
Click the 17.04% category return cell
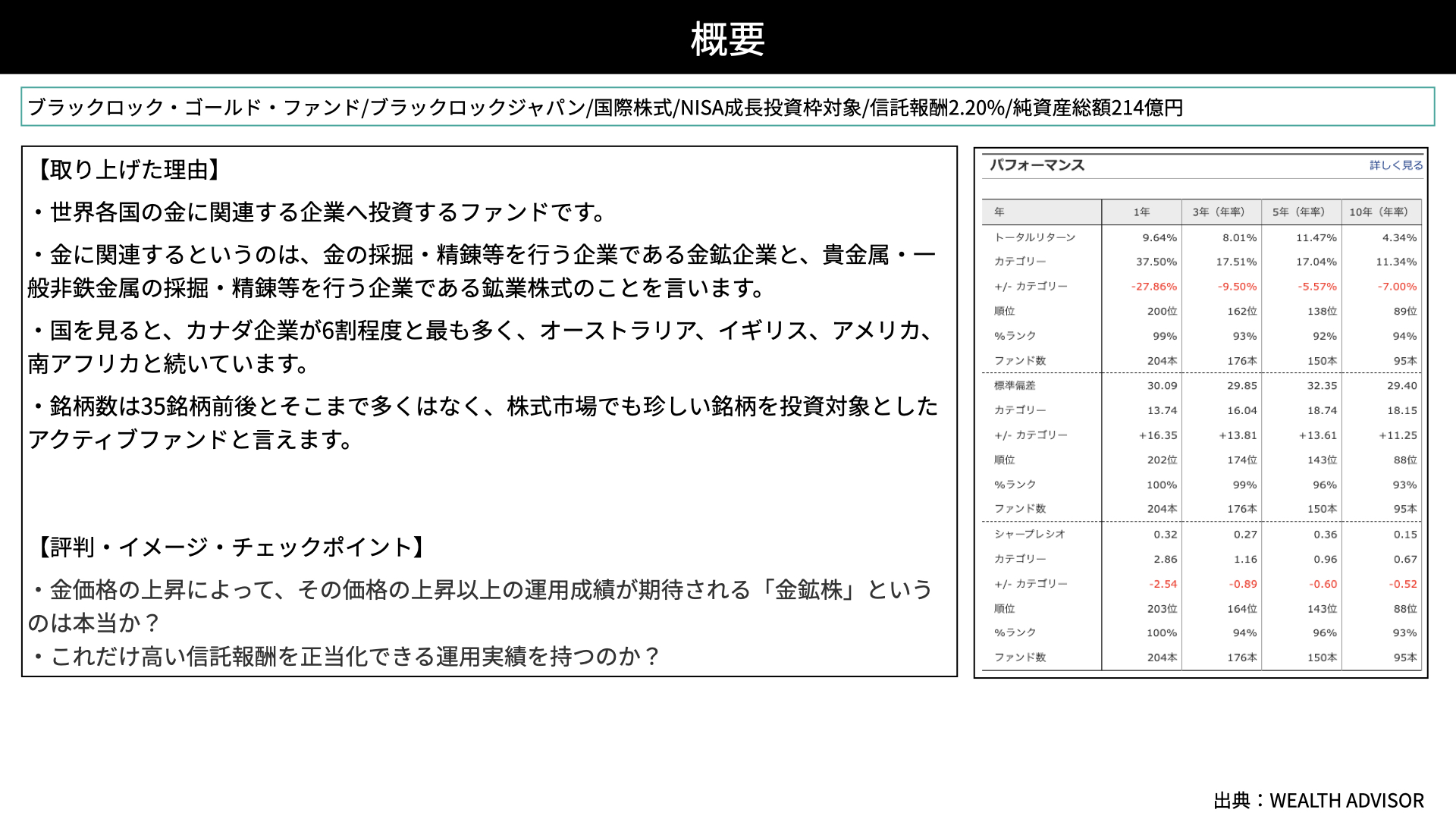coord(1316,262)
